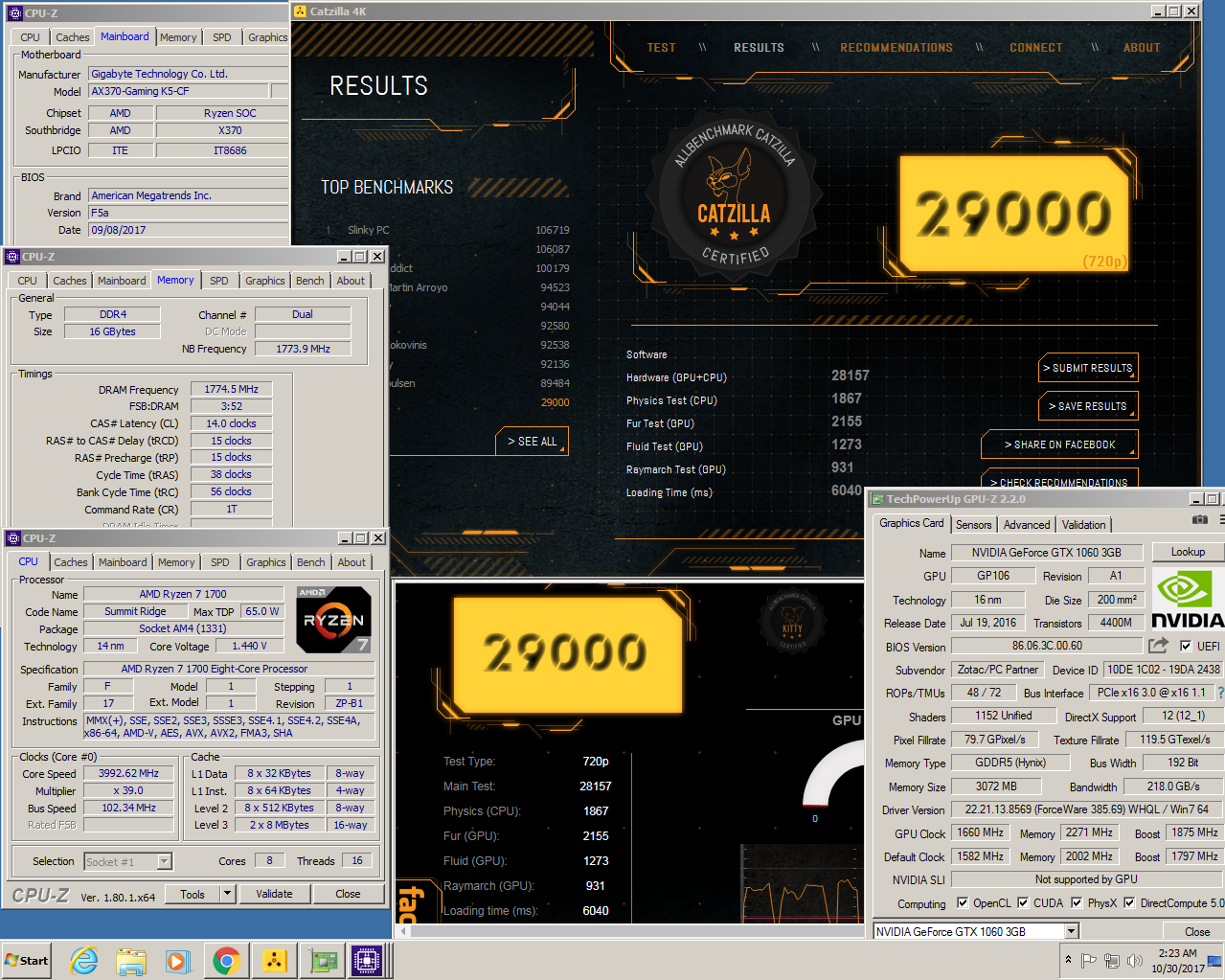The height and width of the screenshot is (980, 1225).
Task: Click the Core Speed 3992.62 MHz value
Action: tap(128, 773)
